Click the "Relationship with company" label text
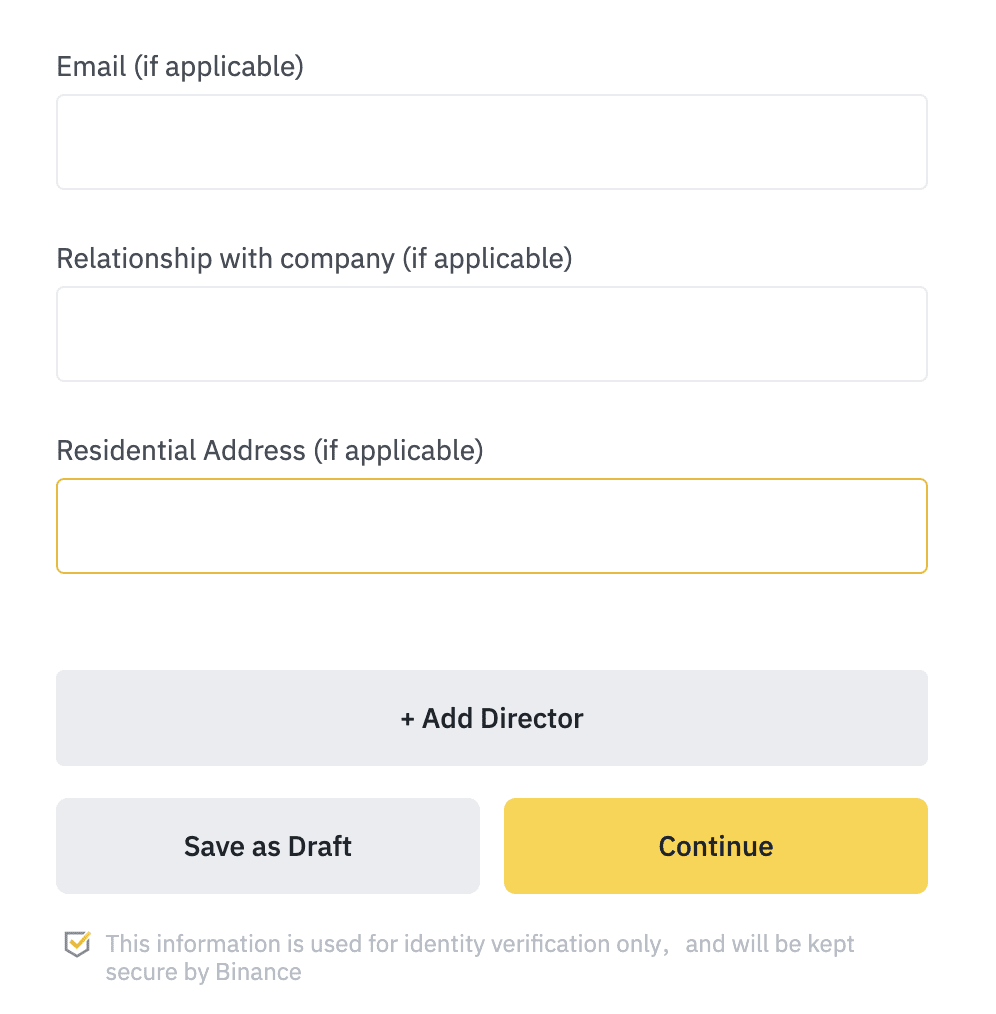 (x=226, y=259)
